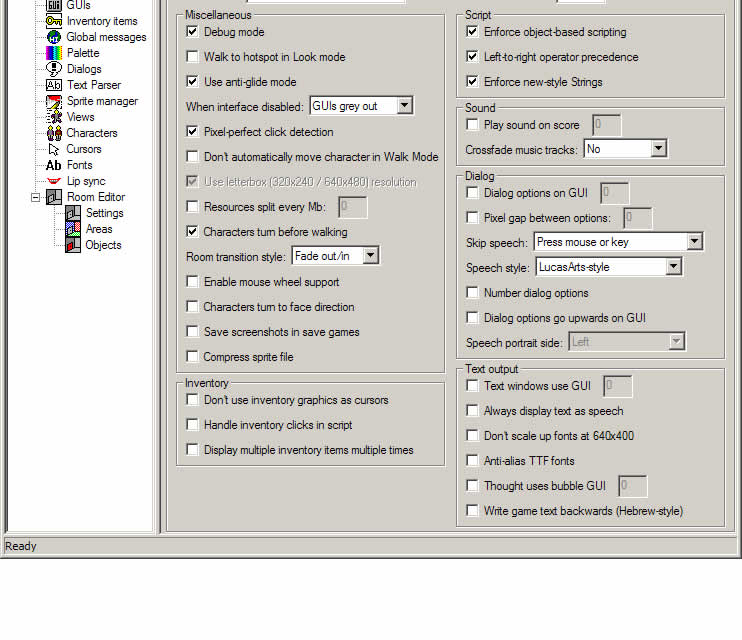Toggle Characters turn before walking
742x640 pixels.
click(x=192, y=231)
